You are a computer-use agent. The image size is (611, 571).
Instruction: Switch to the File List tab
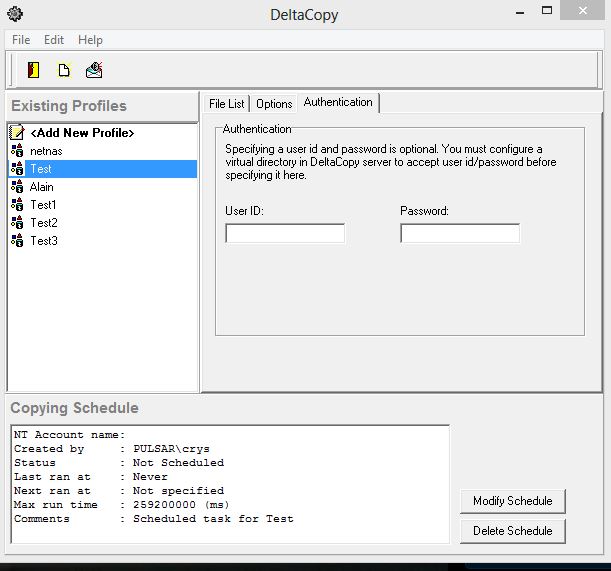[x=226, y=104]
